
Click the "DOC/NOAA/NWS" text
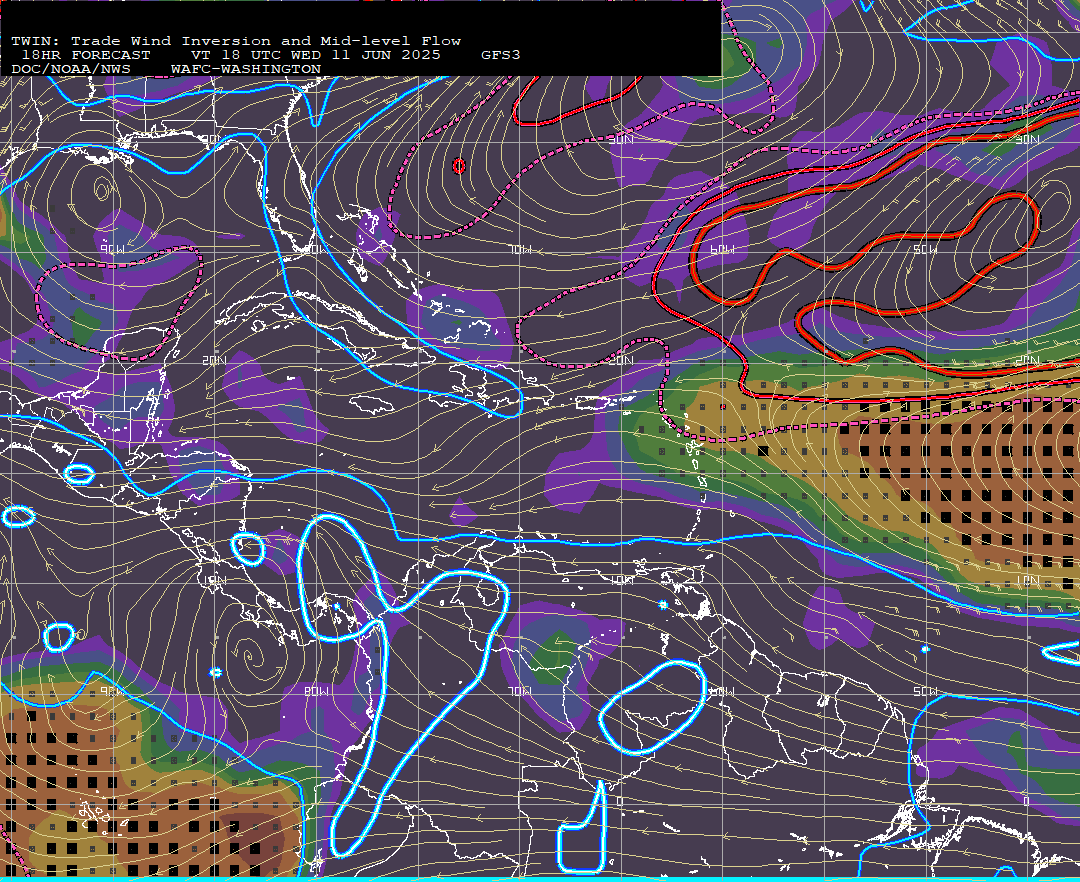[71, 70]
